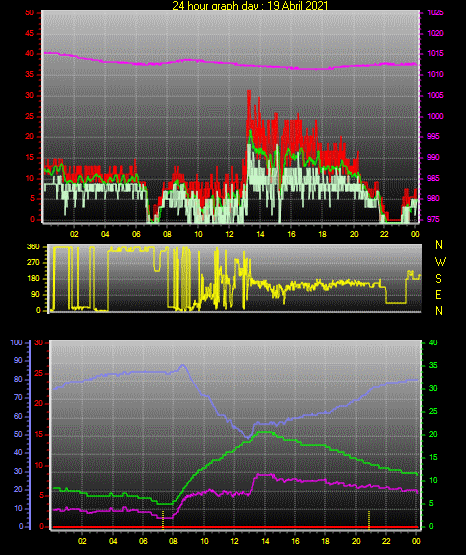Click the 1015 pressure axis label
This screenshot has width=466, height=555.
(435, 53)
